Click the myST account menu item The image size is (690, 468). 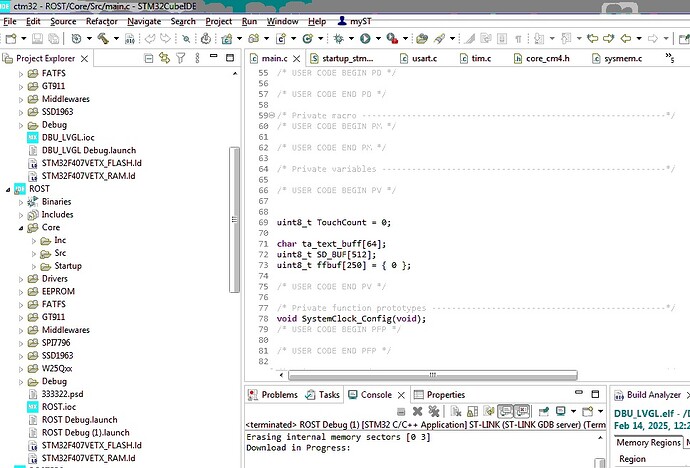[x=355, y=21]
